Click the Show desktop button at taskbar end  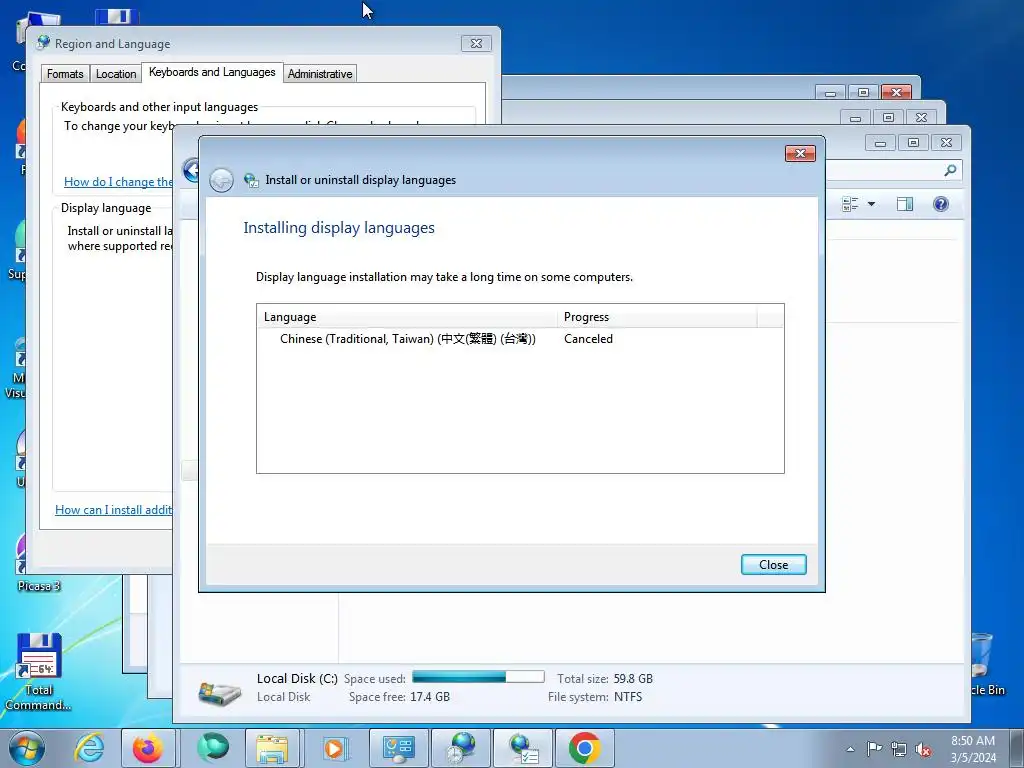[x=1016, y=748]
